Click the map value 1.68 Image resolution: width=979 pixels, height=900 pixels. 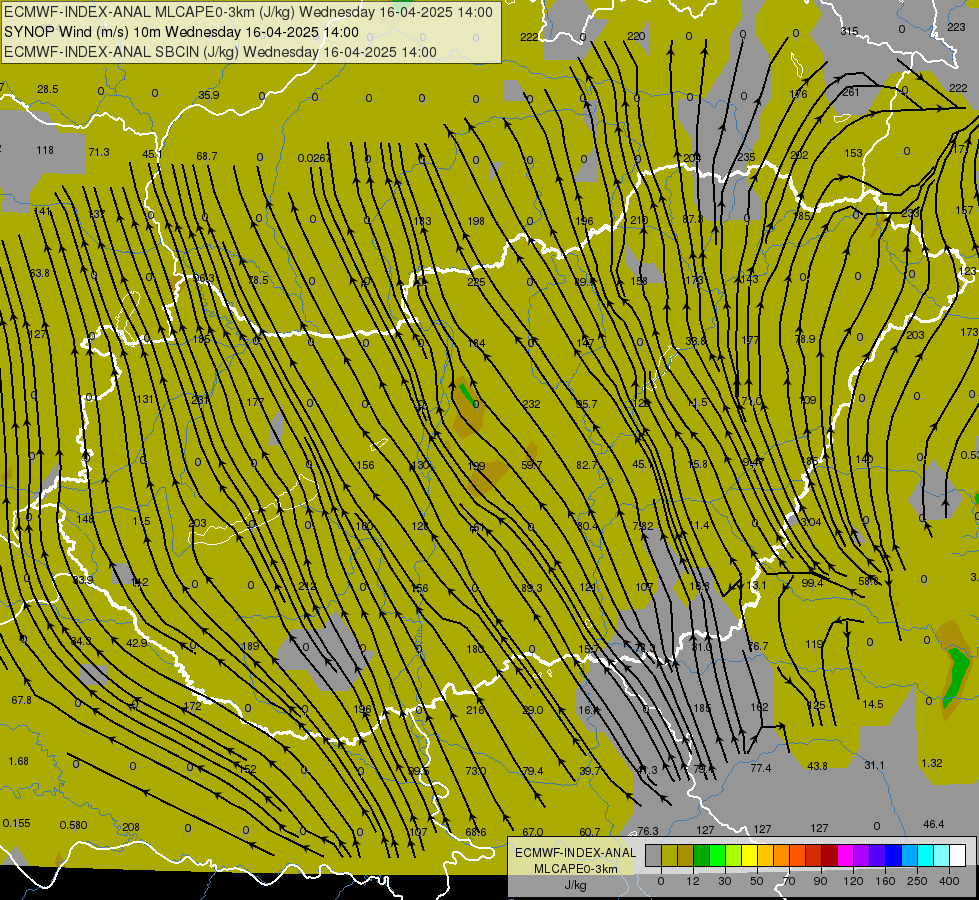click(18, 761)
